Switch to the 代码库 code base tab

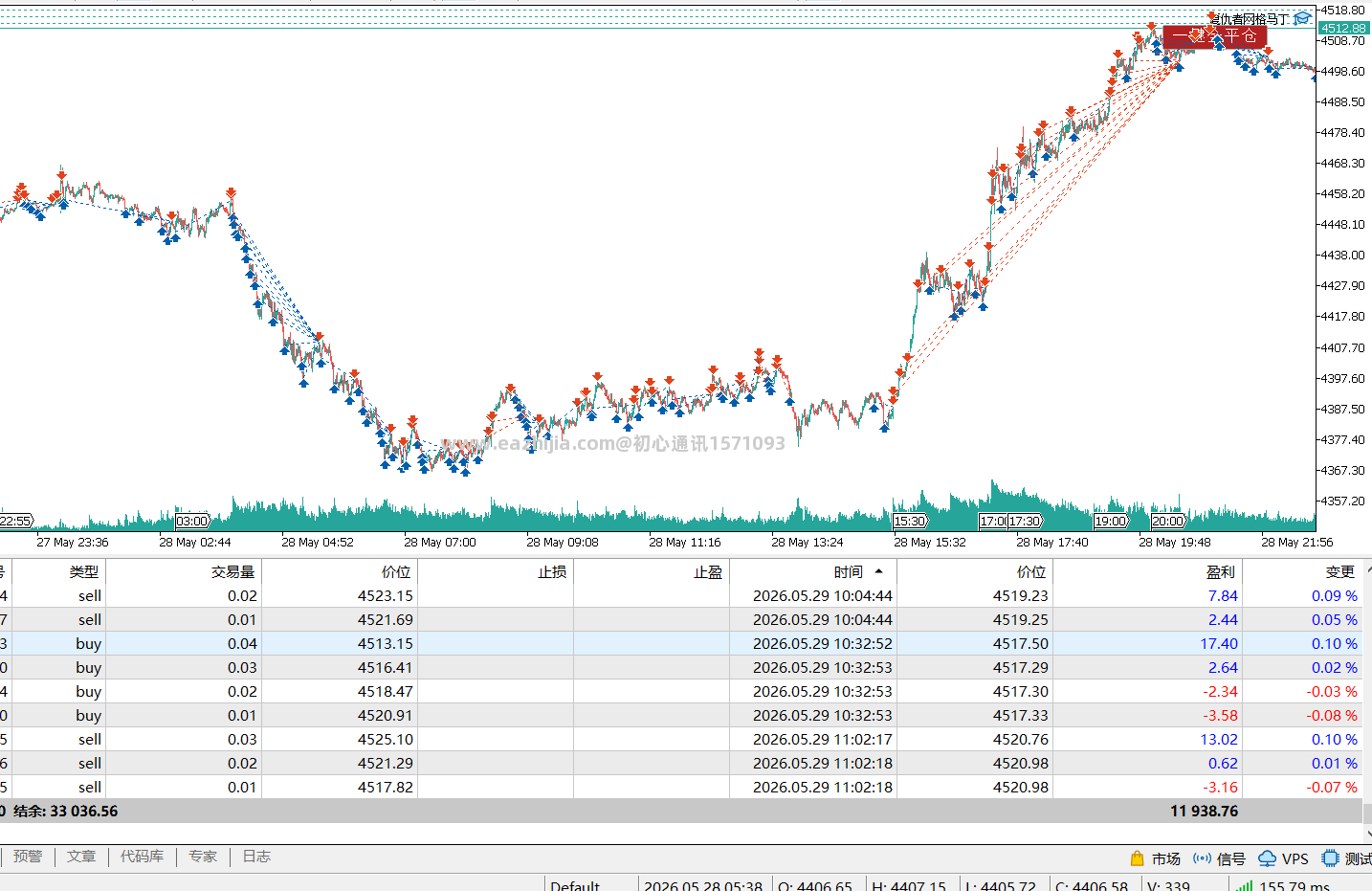(x=142, y=857)
